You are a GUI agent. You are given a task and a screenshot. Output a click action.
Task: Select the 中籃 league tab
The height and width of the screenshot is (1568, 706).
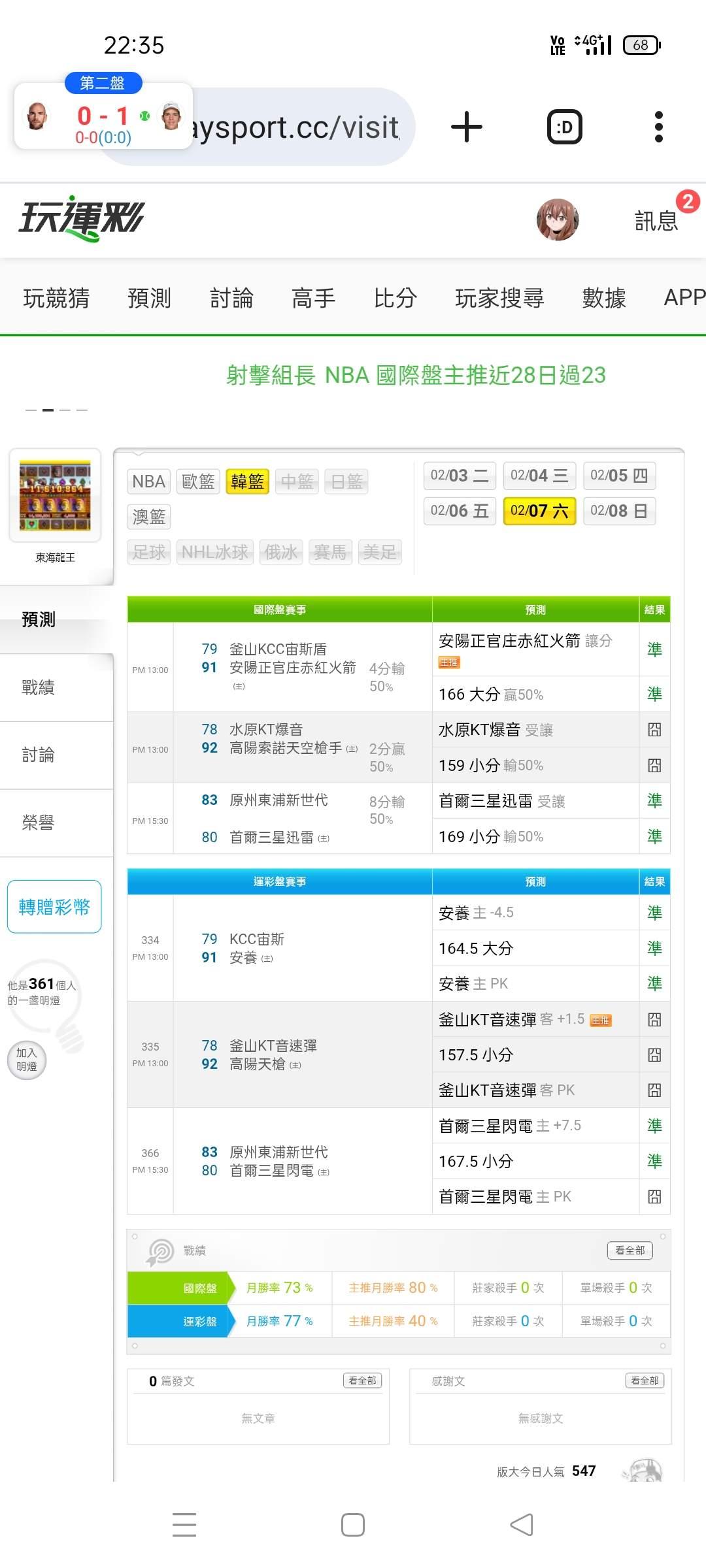pos(297,482)
